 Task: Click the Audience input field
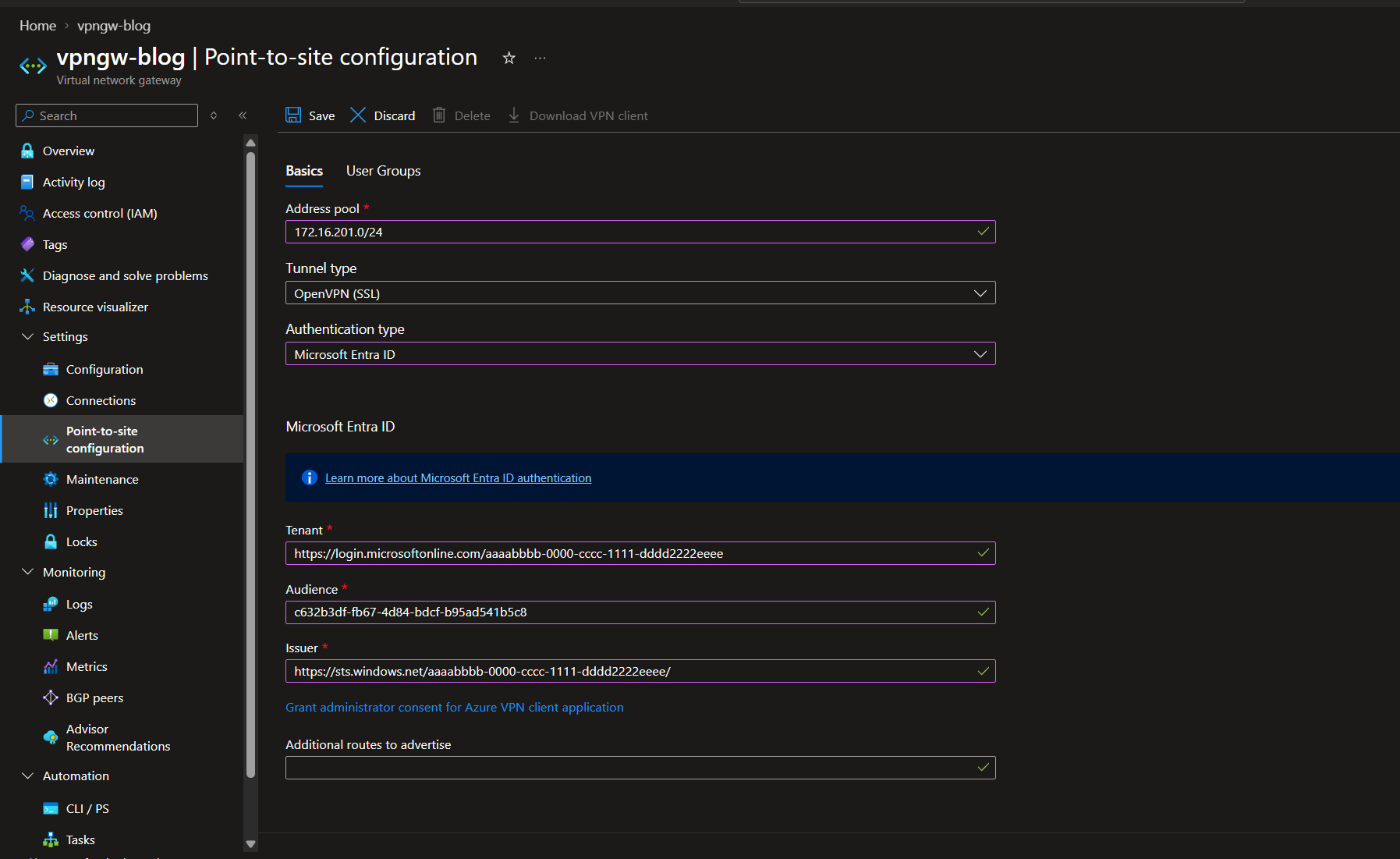(x=640, y=612)
